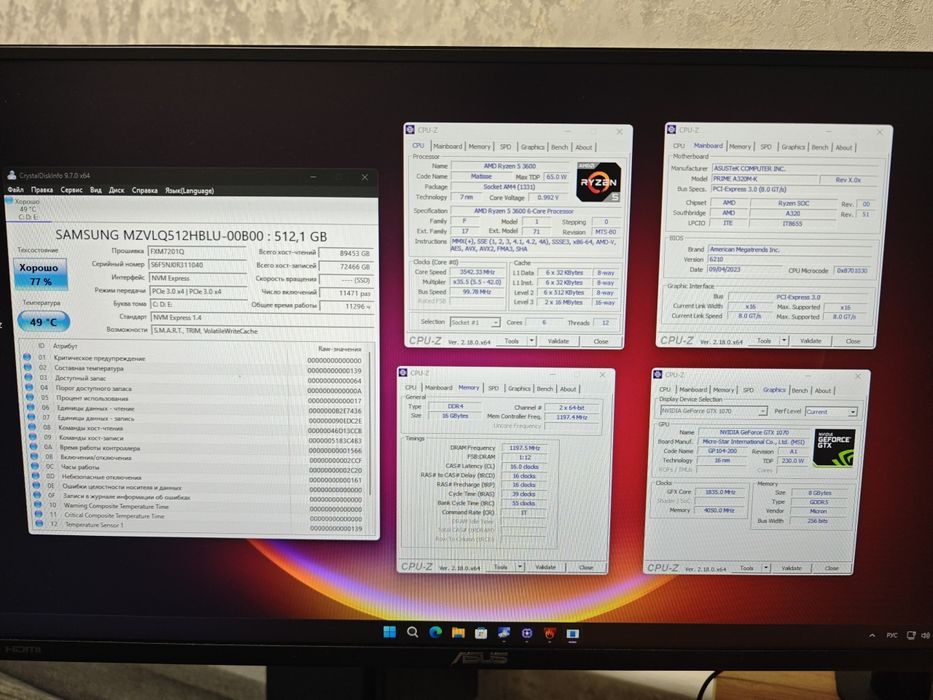Expand Tools arrow in Mainboard CPU-Z window
The width and height of the screenshot is (933, 700).
784,340
